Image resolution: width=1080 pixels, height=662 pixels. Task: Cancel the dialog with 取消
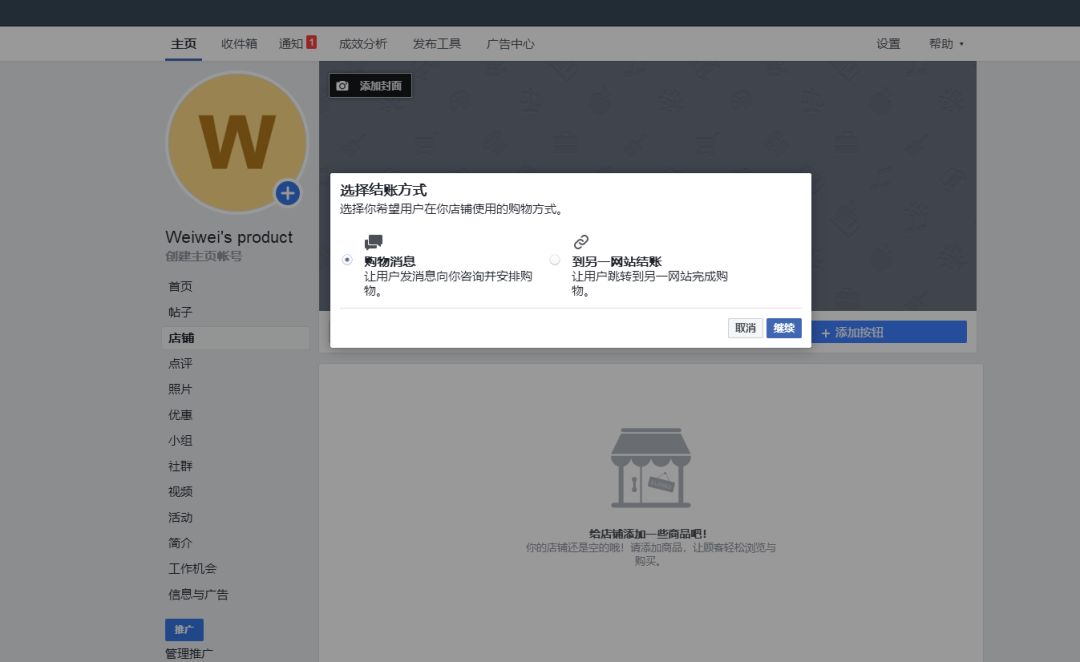[745, 328]
